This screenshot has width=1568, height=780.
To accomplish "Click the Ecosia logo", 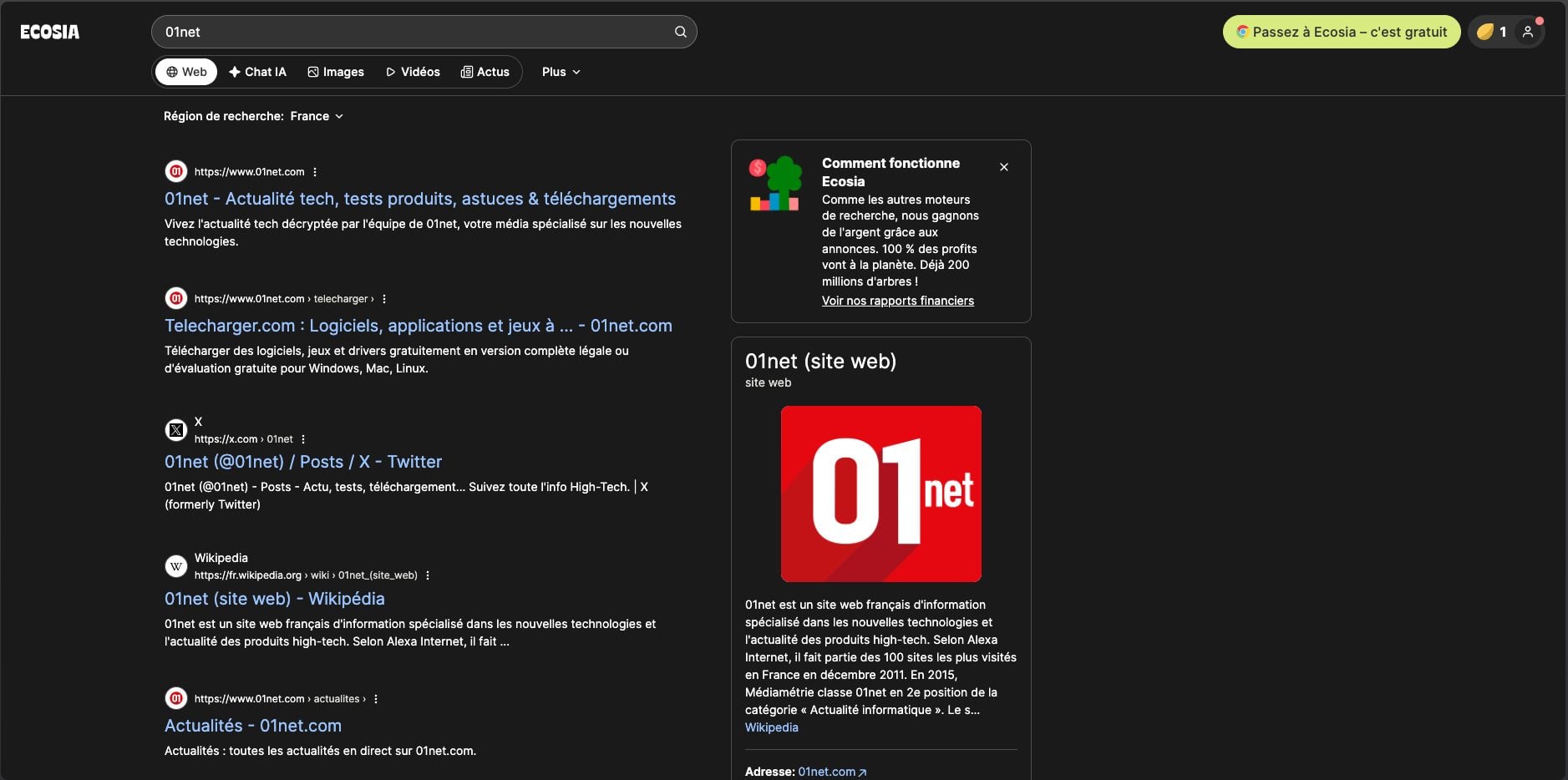I will coord(50,32).
